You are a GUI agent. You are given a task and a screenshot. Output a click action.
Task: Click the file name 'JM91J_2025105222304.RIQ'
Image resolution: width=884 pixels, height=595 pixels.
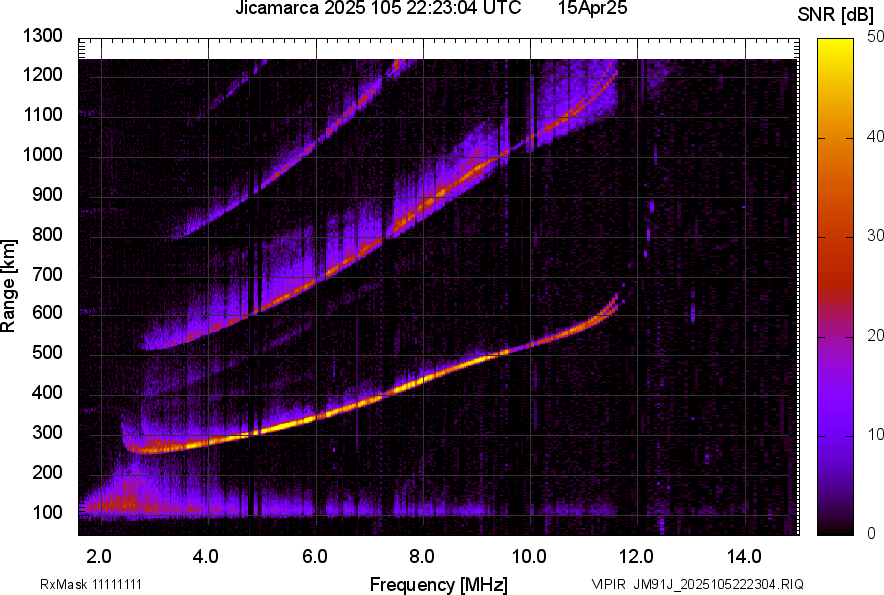coord(718,584)
